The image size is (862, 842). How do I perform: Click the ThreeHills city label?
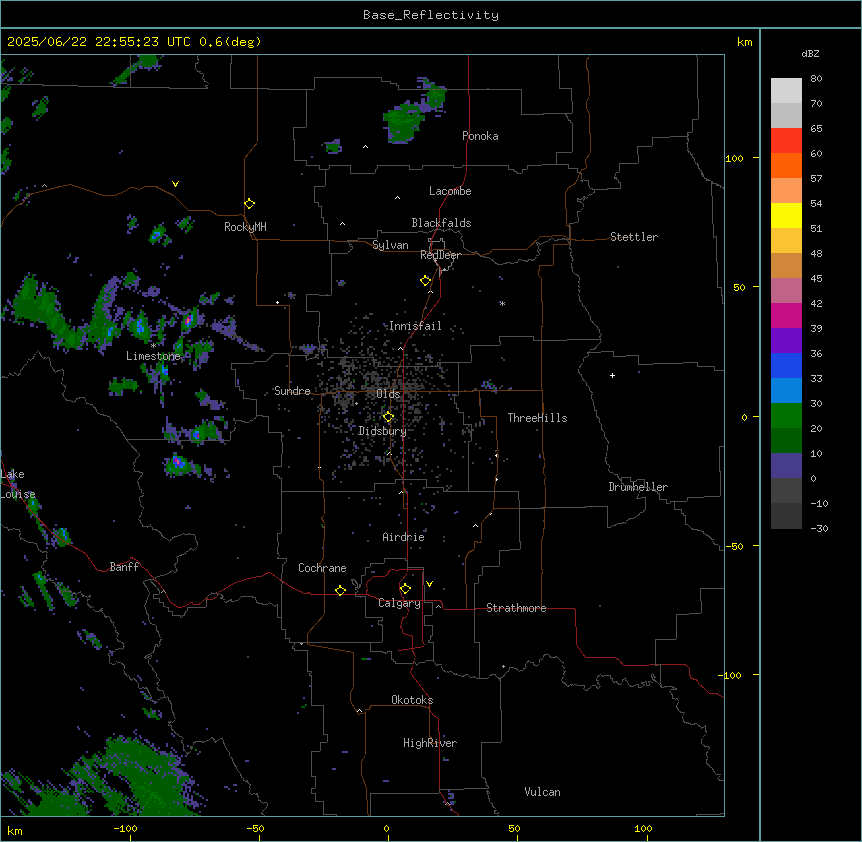pos(537,418)
